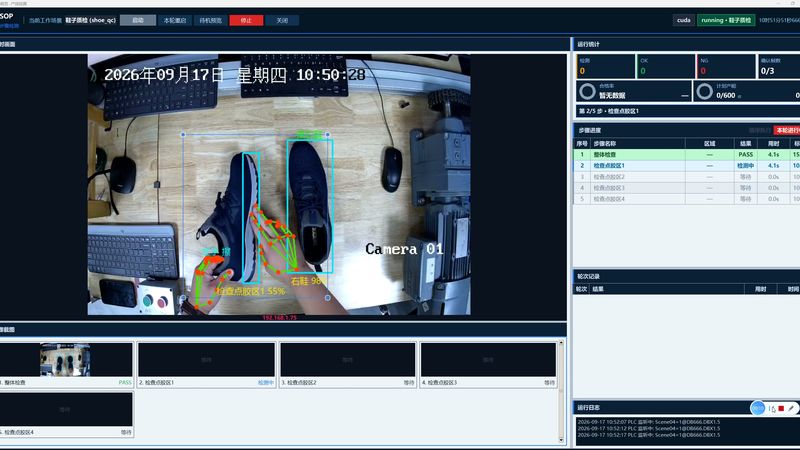Click the 启动 (start) button
Image resolution: width=800 pixels, height=450 pixels.
[138, 20]
